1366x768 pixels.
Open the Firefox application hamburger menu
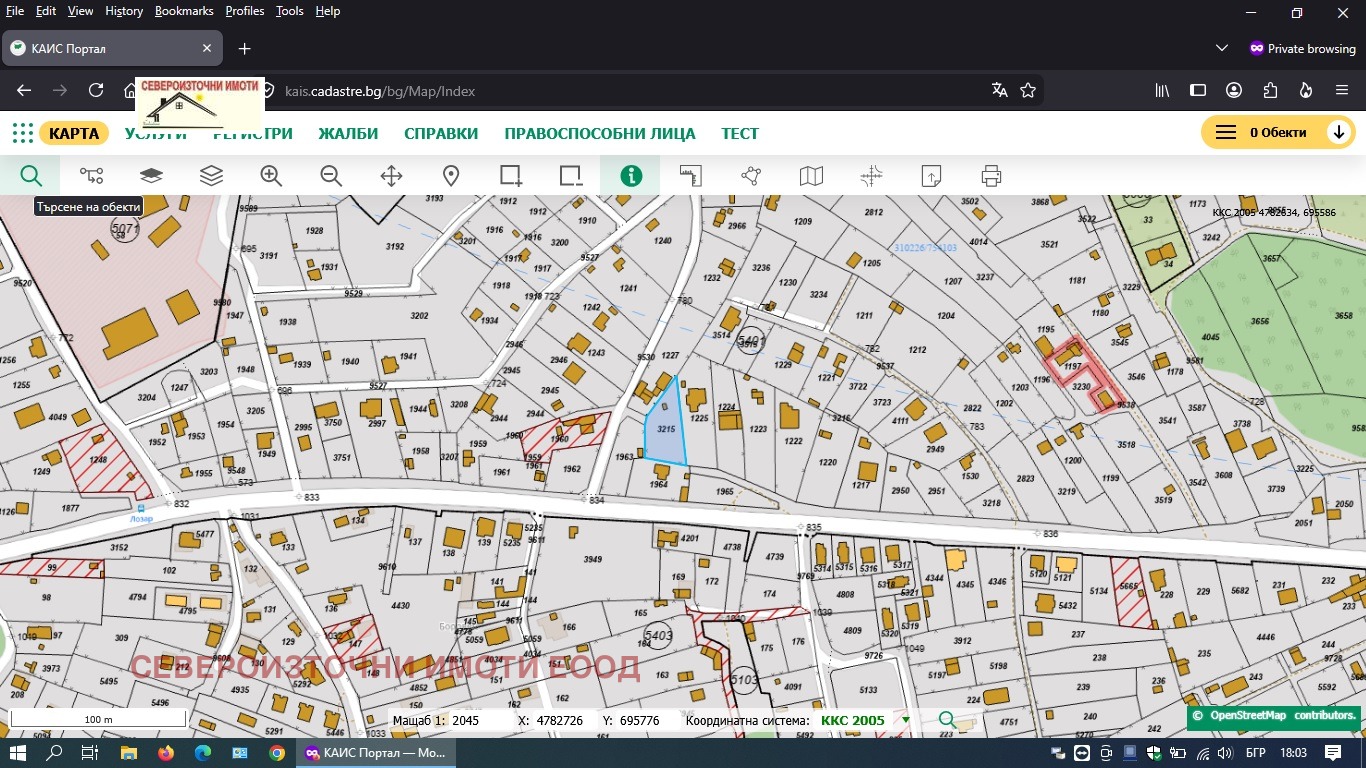[1342, 90]
